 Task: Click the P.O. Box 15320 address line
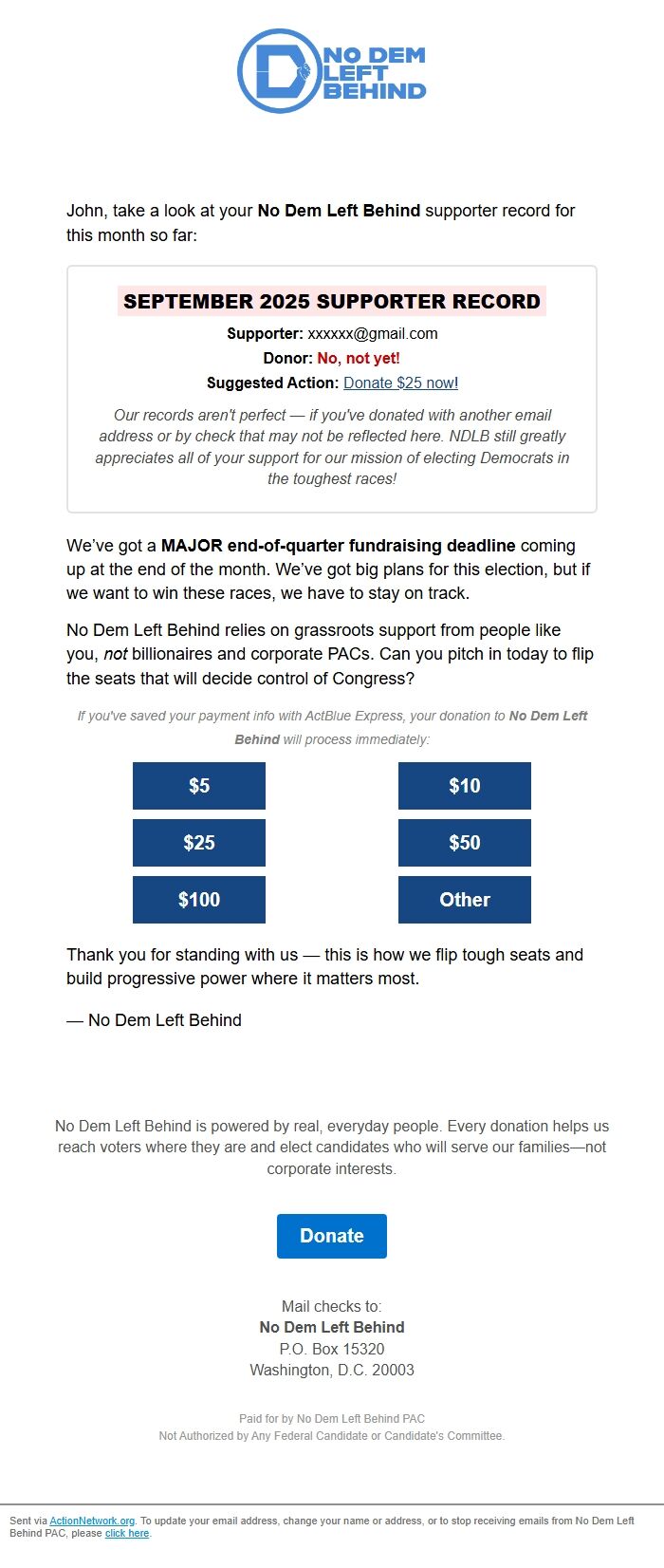(x=332, y=1349)
